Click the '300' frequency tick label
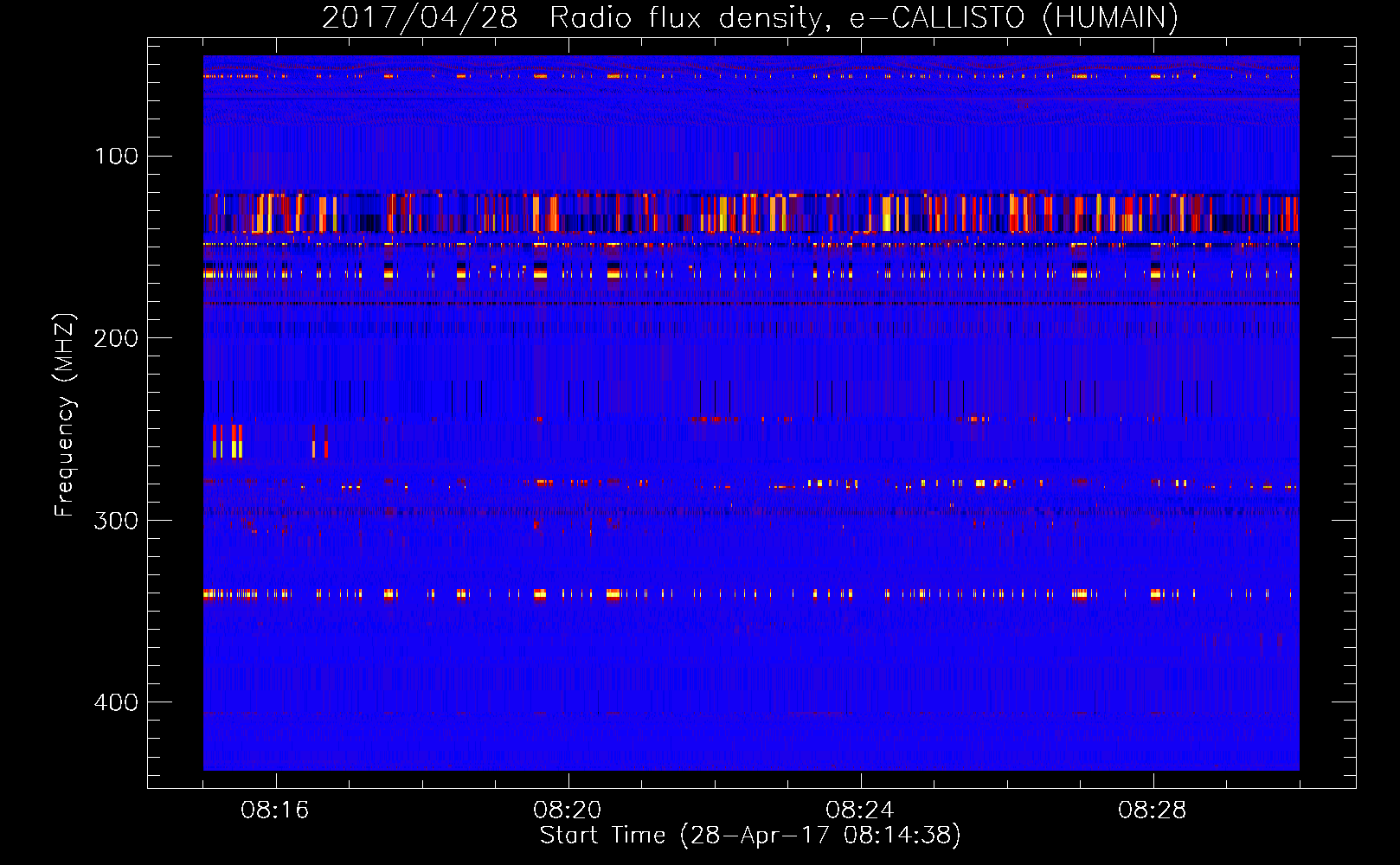This screenshot has width=1400, height=865. click(116, 521)
